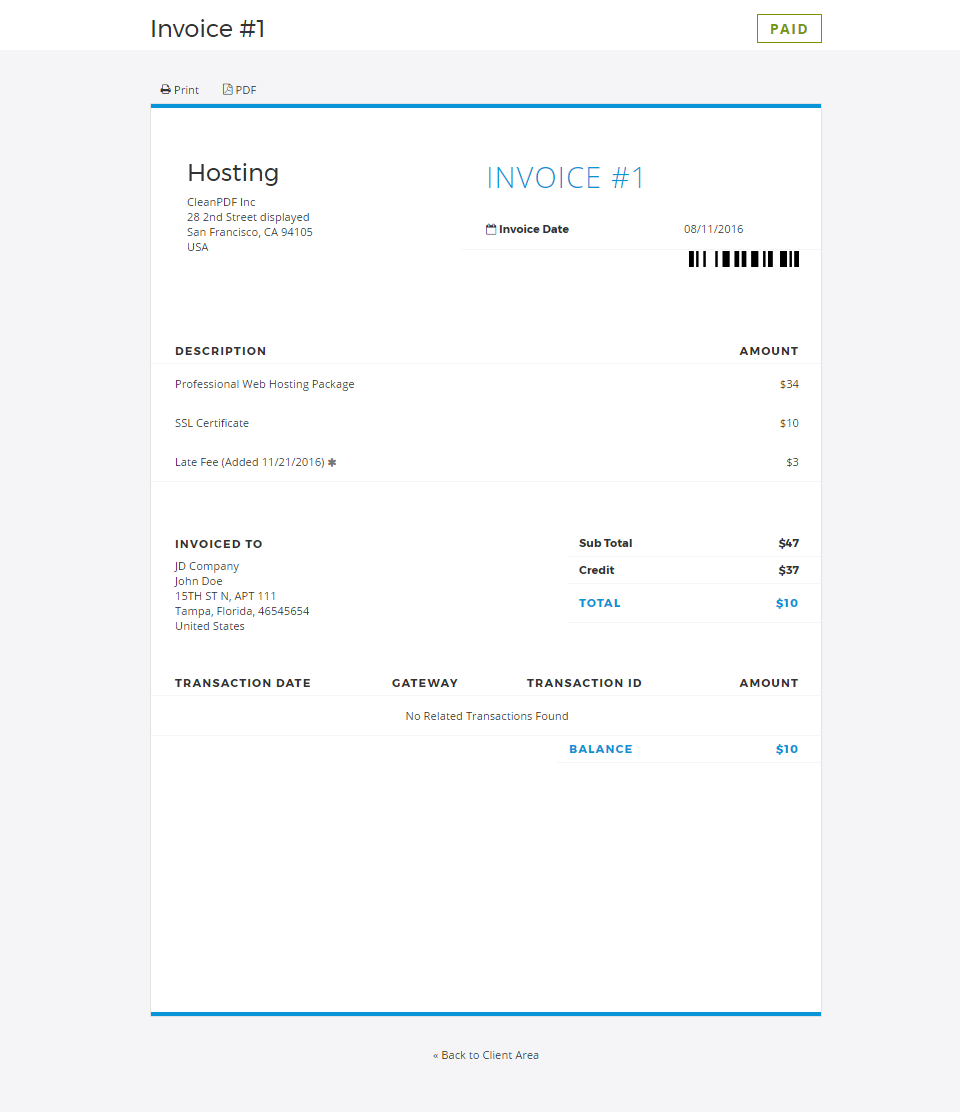Click the 08/11/2016 date value

[713, 229]
